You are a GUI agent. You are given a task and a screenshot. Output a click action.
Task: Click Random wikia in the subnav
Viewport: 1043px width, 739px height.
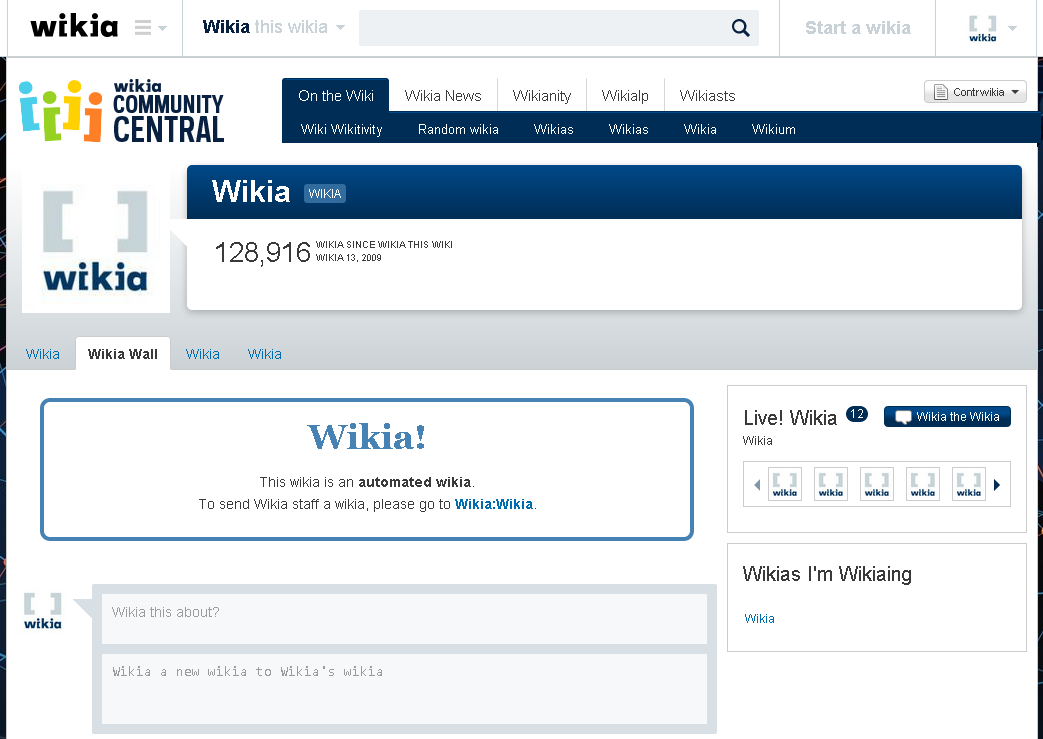(x=458, y=129)
